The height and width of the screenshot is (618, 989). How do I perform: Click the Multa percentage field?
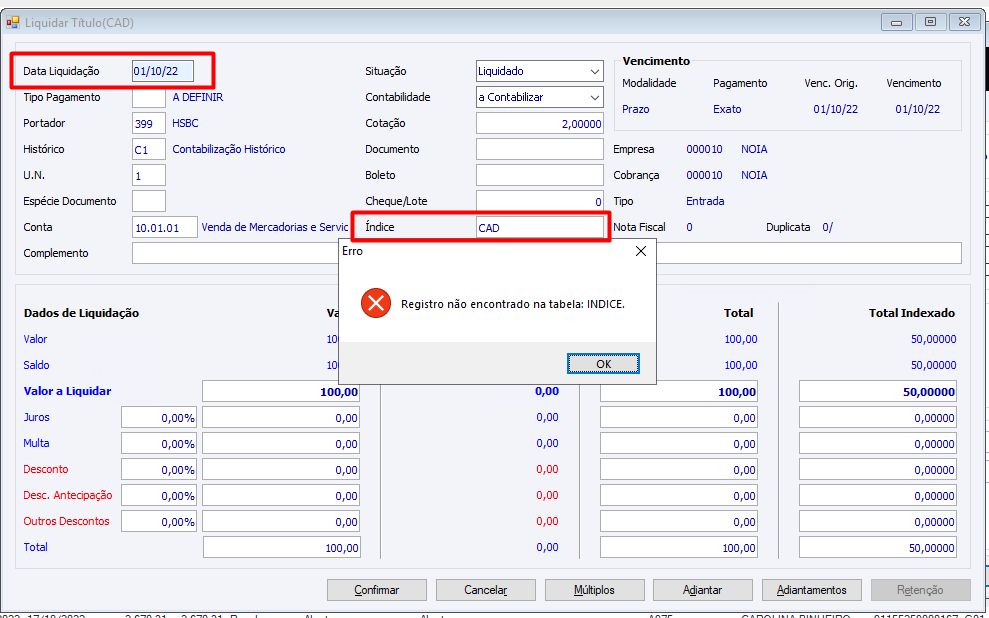tap(159, 443)
